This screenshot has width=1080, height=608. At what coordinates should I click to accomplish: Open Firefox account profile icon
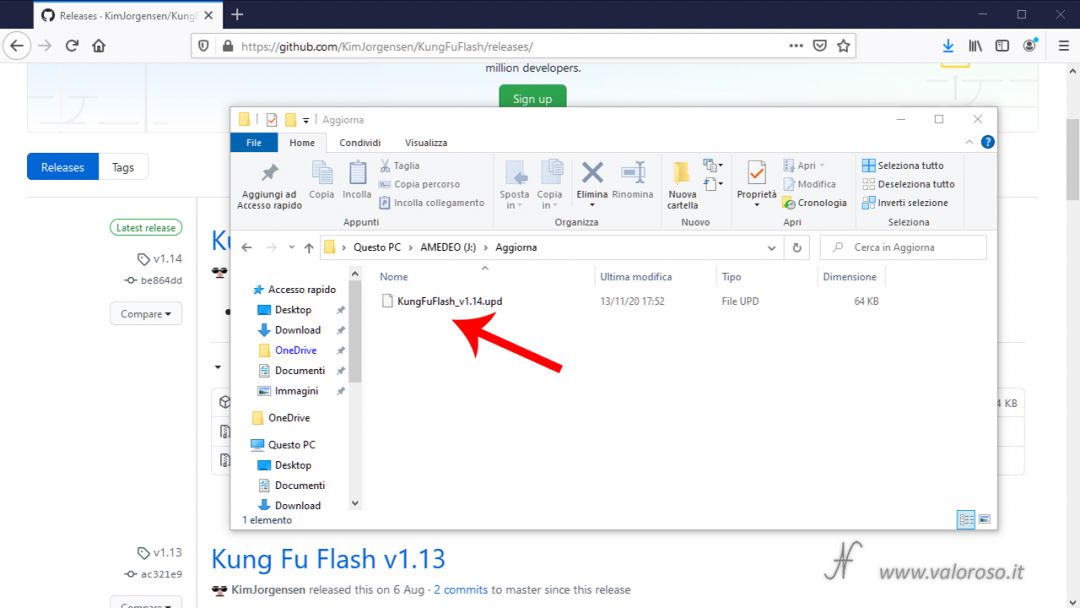click(x=1030, y=45)
